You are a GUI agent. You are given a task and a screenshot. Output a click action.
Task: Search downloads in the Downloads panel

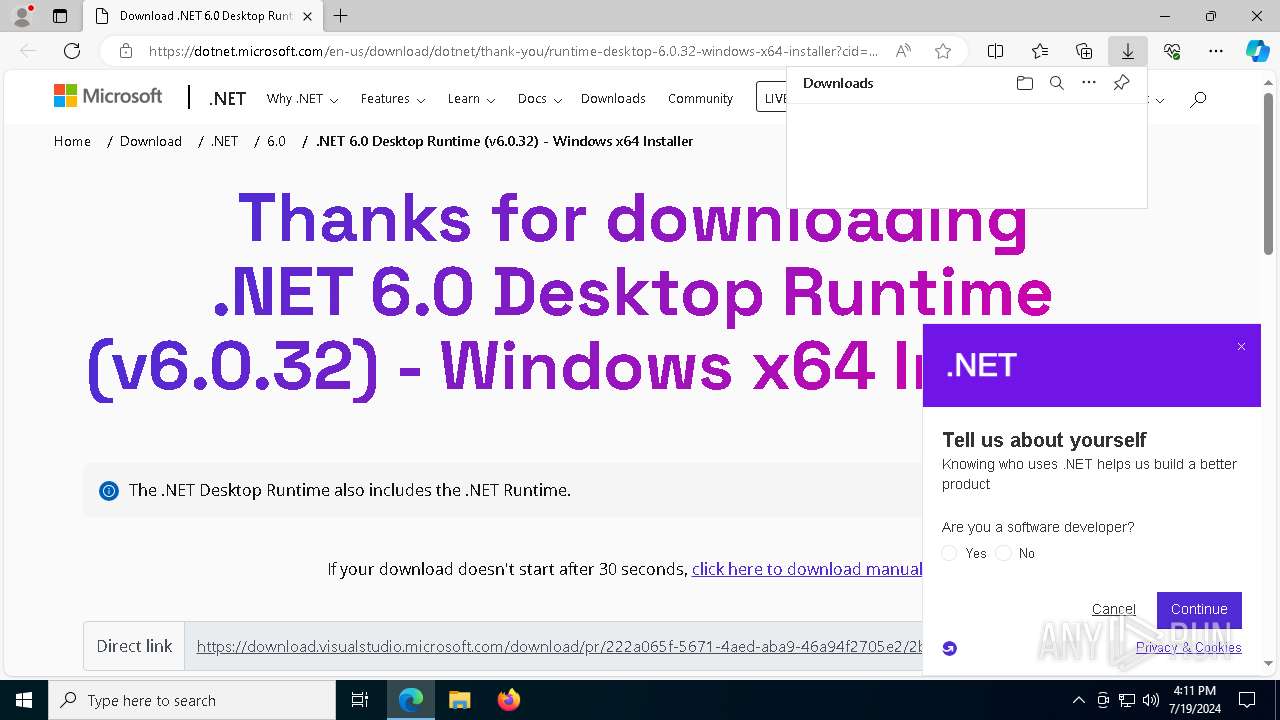tap(1056, 83)
